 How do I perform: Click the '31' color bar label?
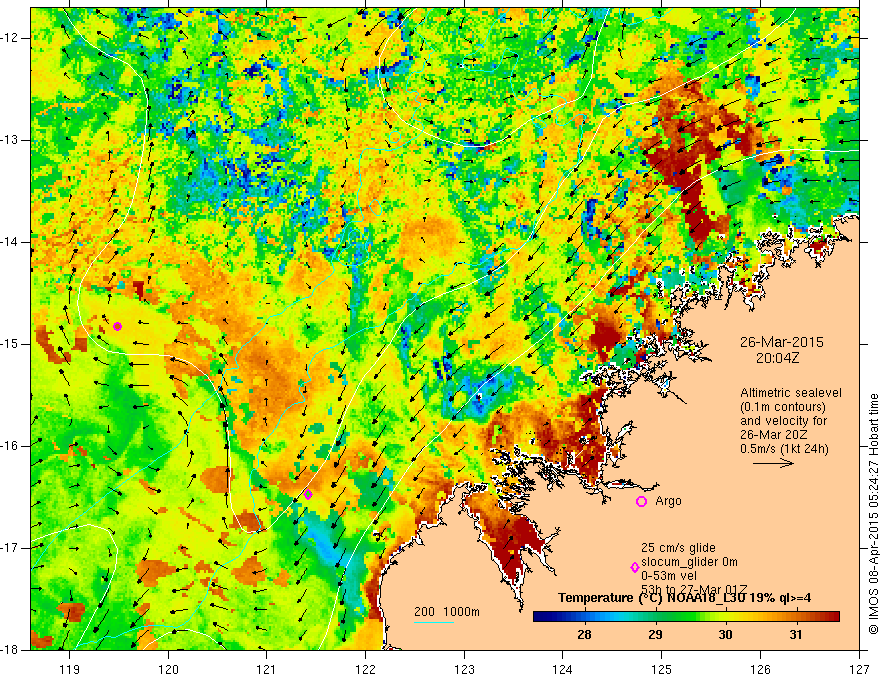tap(796, 635)
